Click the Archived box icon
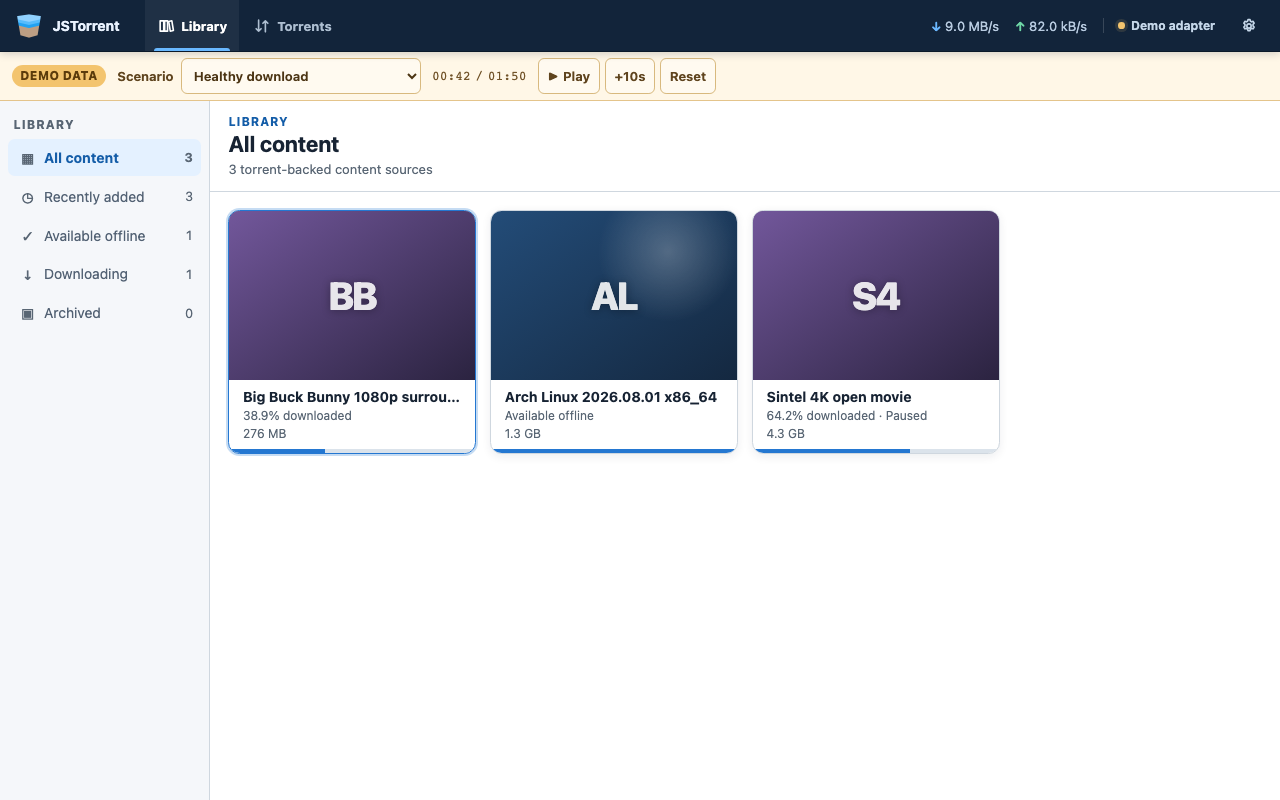Viewport: 1280px width, 800px height. (x=27, y=313)
